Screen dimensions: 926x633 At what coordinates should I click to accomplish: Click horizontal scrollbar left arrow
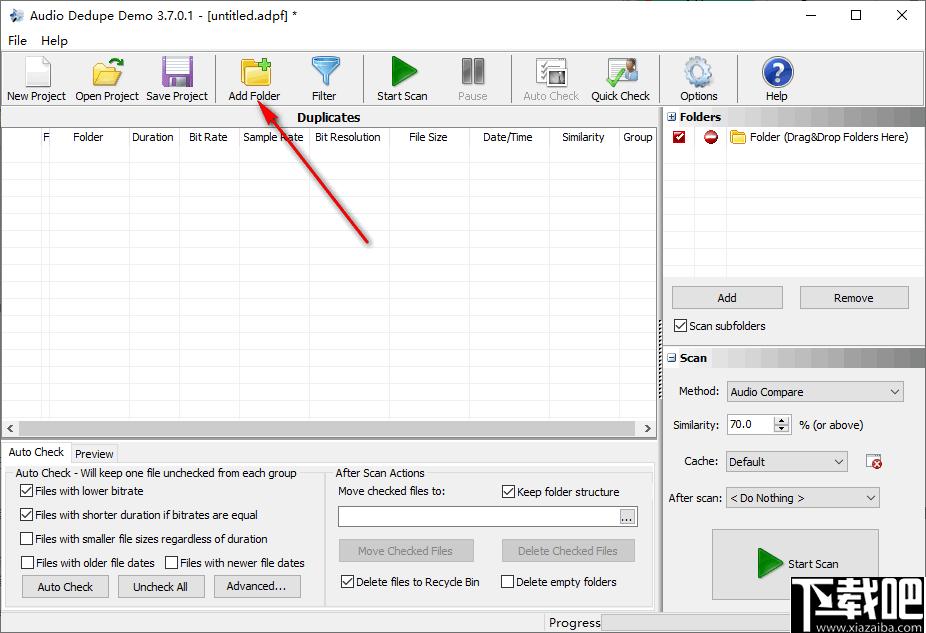11,428
